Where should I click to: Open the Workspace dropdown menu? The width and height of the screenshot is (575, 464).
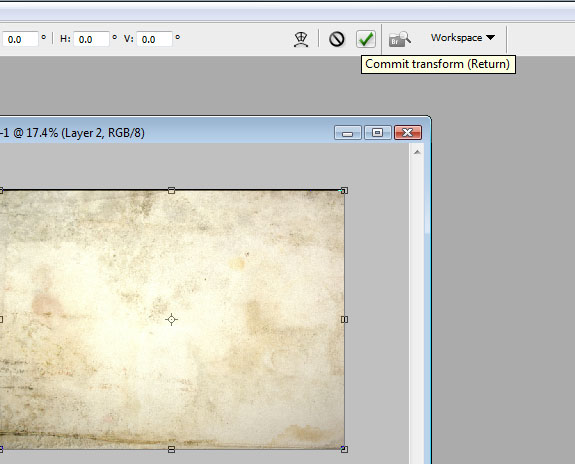(x=463, y=37)
